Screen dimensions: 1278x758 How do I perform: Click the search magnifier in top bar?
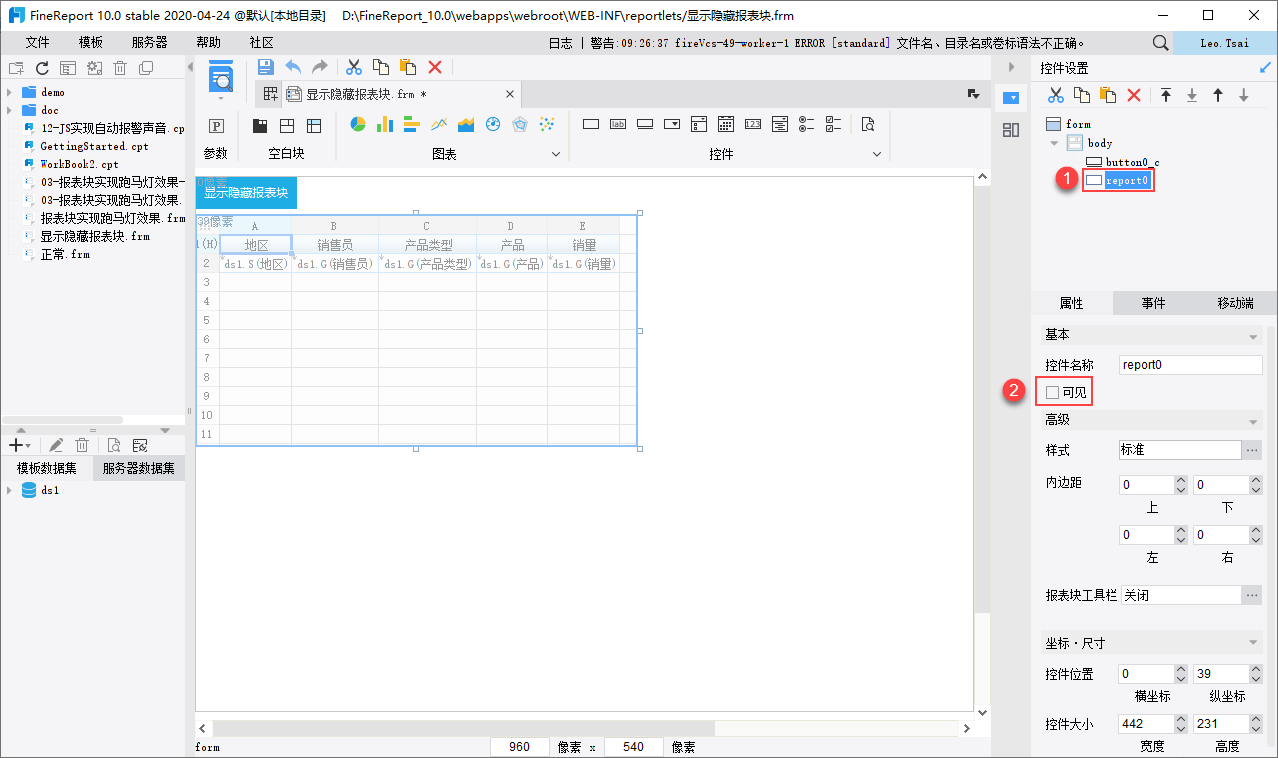click(x=1160, y=43)
